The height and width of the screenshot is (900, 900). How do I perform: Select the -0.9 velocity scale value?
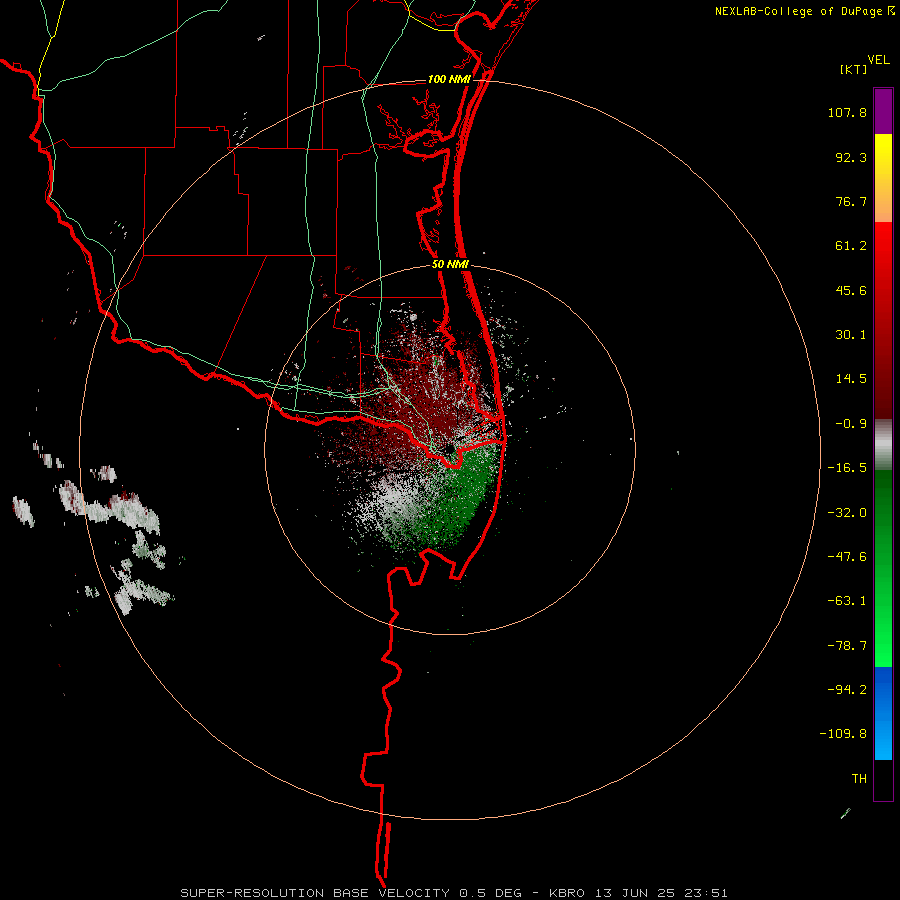[851, 424]
